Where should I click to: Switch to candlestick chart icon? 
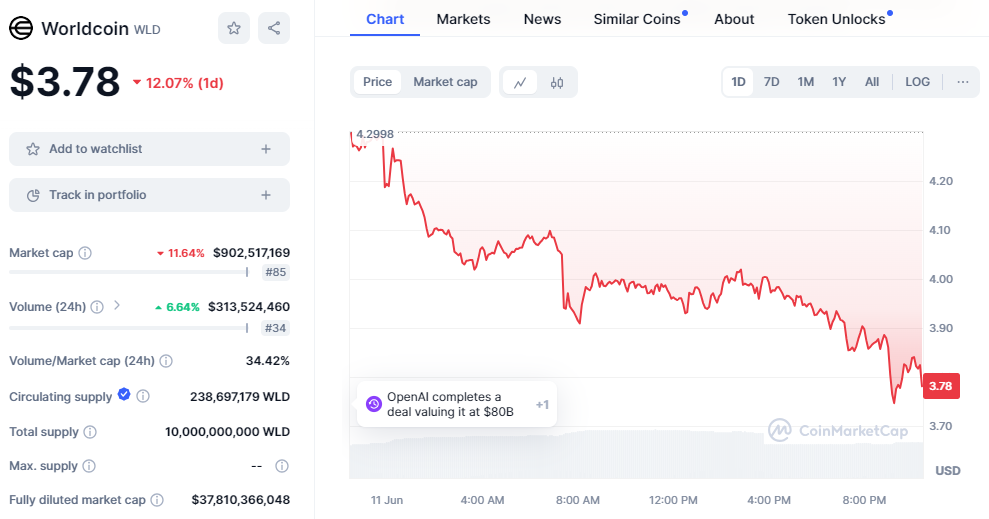tap(557, 82)
